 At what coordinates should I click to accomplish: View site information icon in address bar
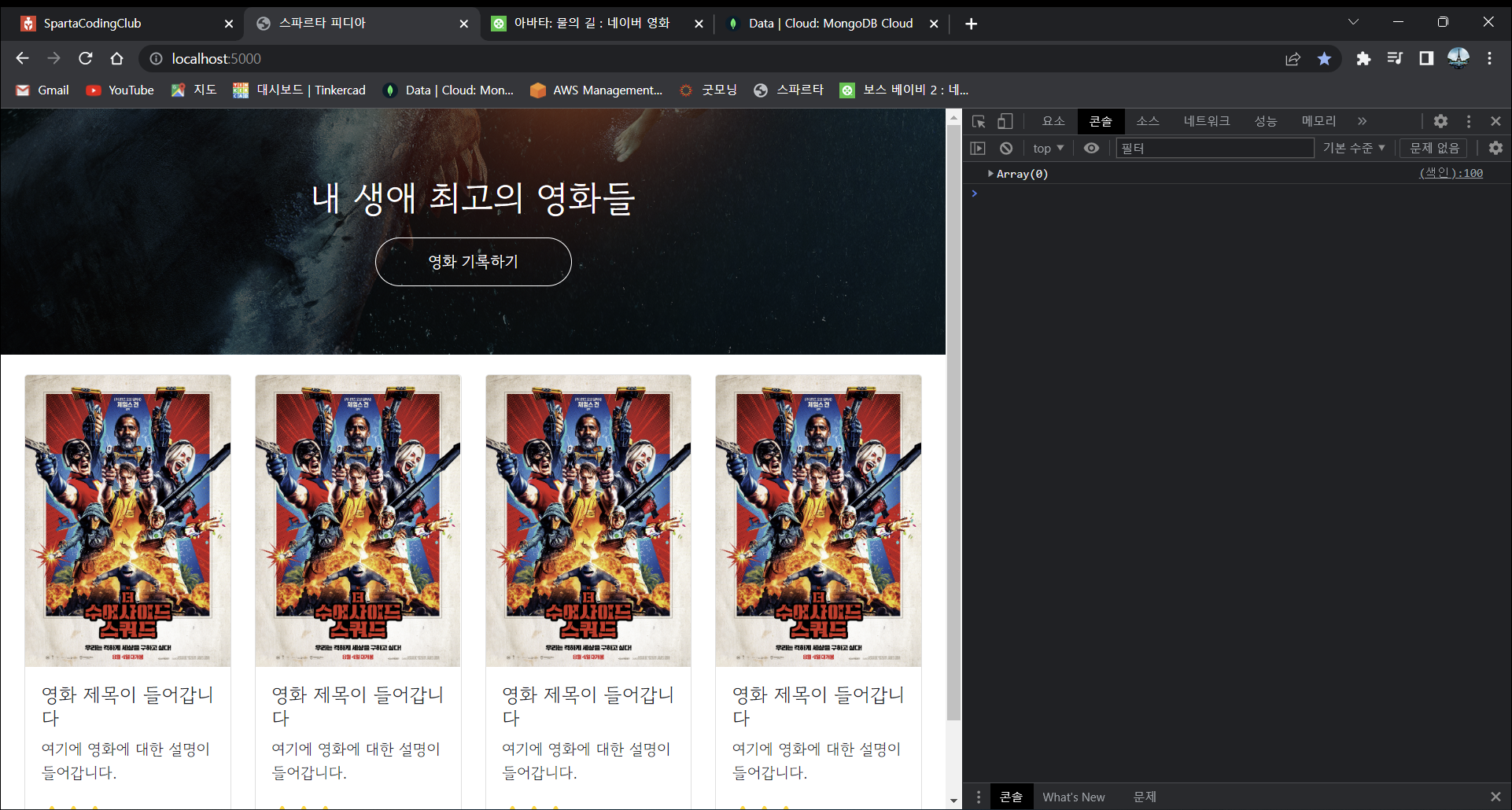(156, 58)
